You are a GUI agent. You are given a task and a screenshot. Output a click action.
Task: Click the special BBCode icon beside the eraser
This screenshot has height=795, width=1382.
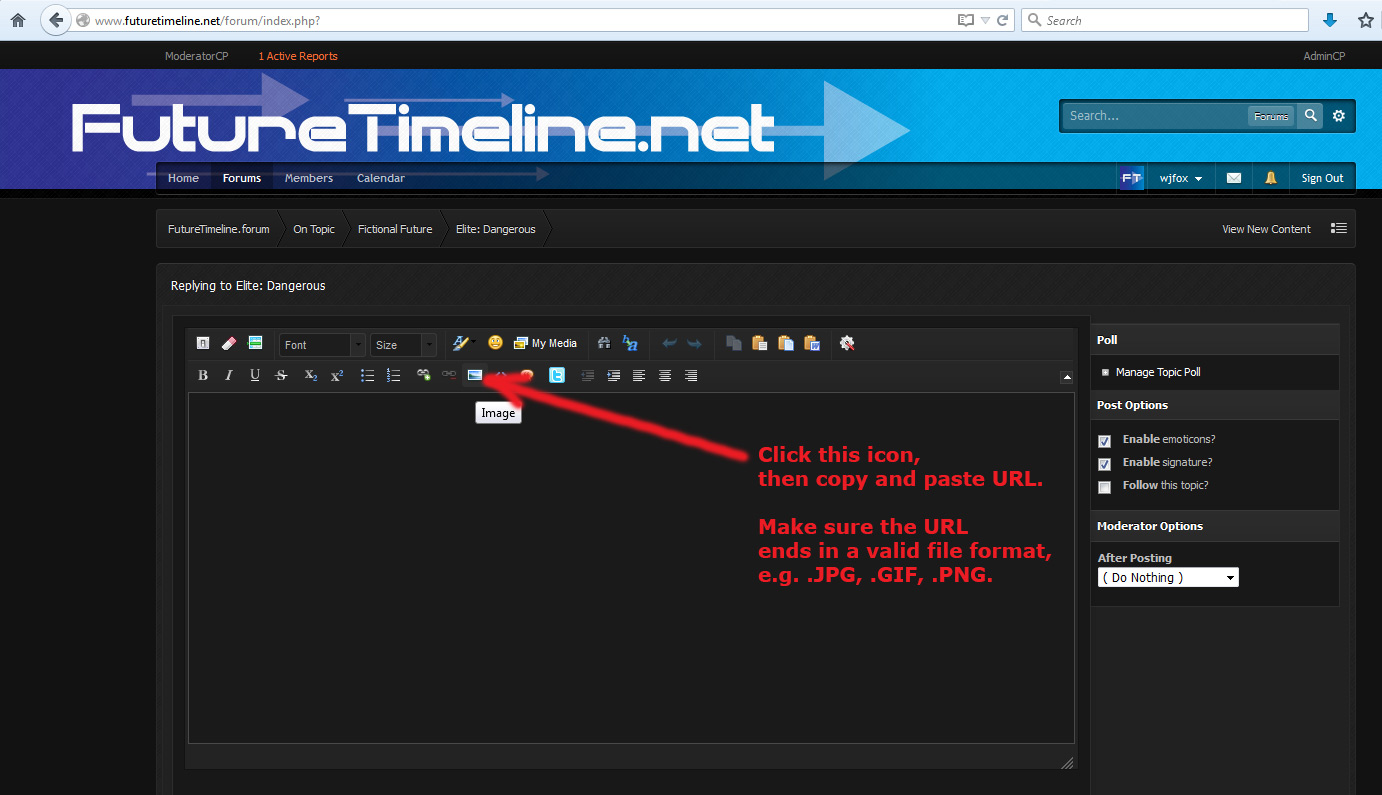point(255,343)
